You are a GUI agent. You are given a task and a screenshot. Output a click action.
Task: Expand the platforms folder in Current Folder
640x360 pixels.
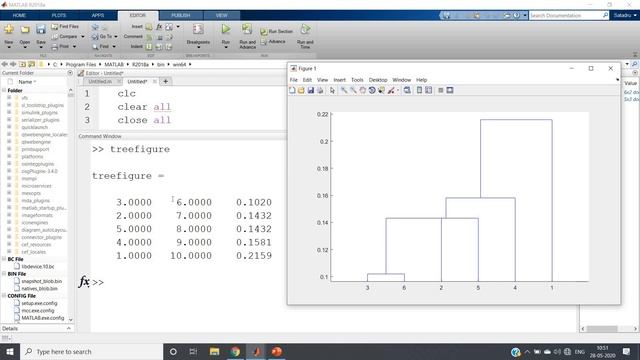(9, 156)
